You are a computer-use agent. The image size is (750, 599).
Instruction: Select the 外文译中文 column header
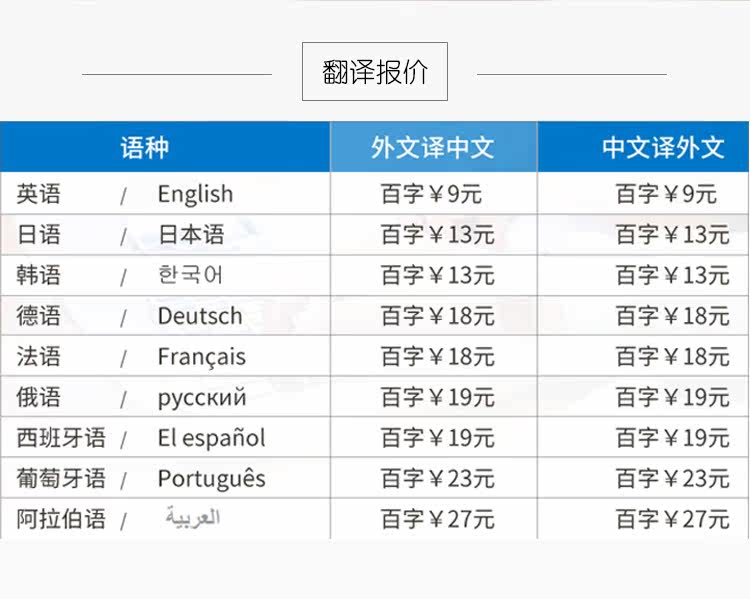tap(433, 148)
